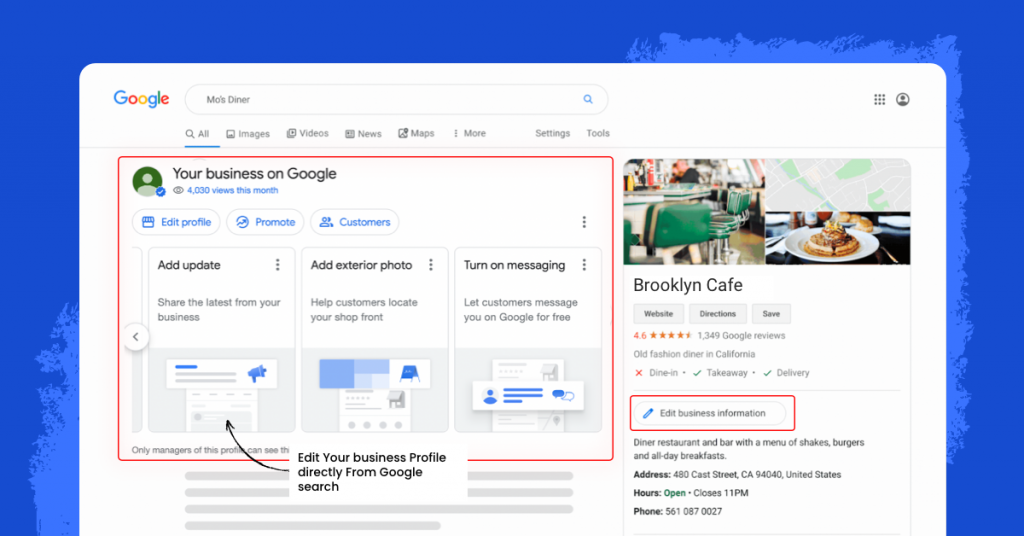The height and width of the screenshot is (536, 1024).
Task: Click the Directions button
Action: click(718, 314)
